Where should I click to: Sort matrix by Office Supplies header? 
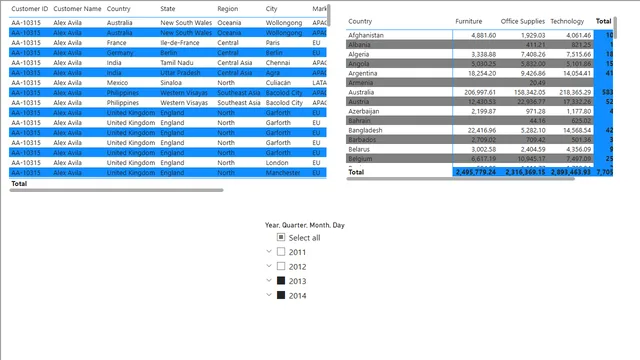pyautogui.click(x=522, y=21)
